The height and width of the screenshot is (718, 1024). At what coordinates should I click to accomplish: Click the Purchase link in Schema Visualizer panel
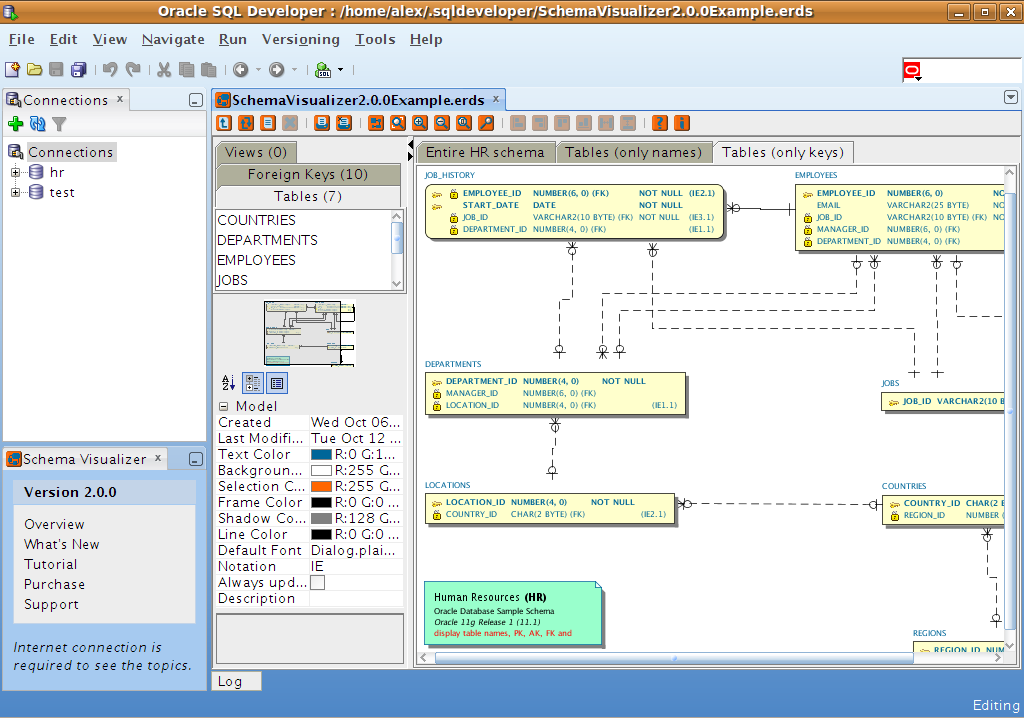[x=54, y=584]
